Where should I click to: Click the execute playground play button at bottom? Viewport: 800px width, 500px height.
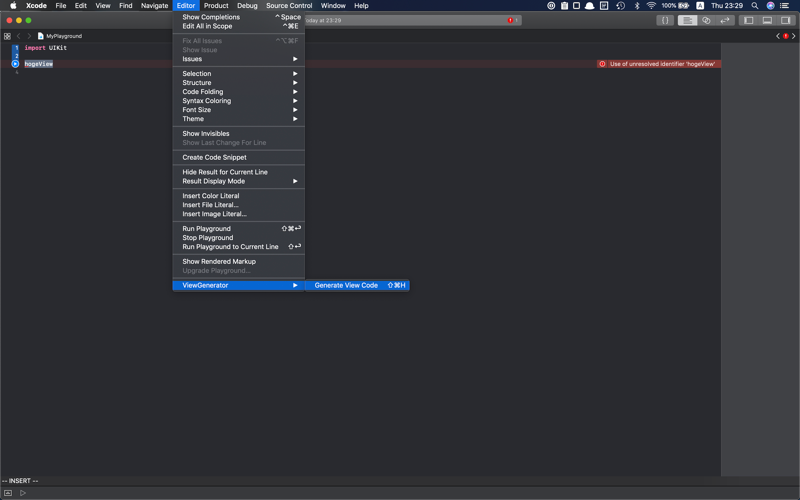click(x=23, y=493)
